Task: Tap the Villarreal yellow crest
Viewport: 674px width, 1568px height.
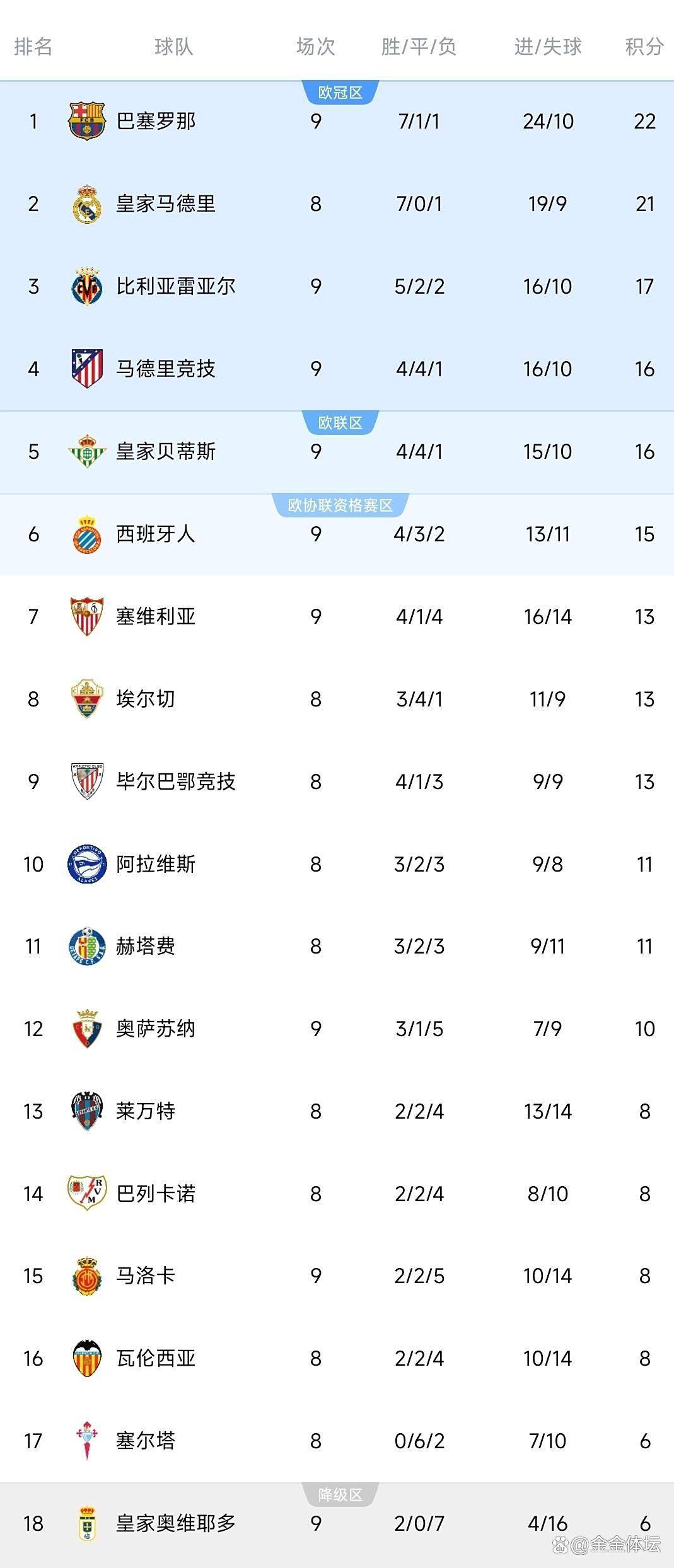Action: tap(86, 286)
